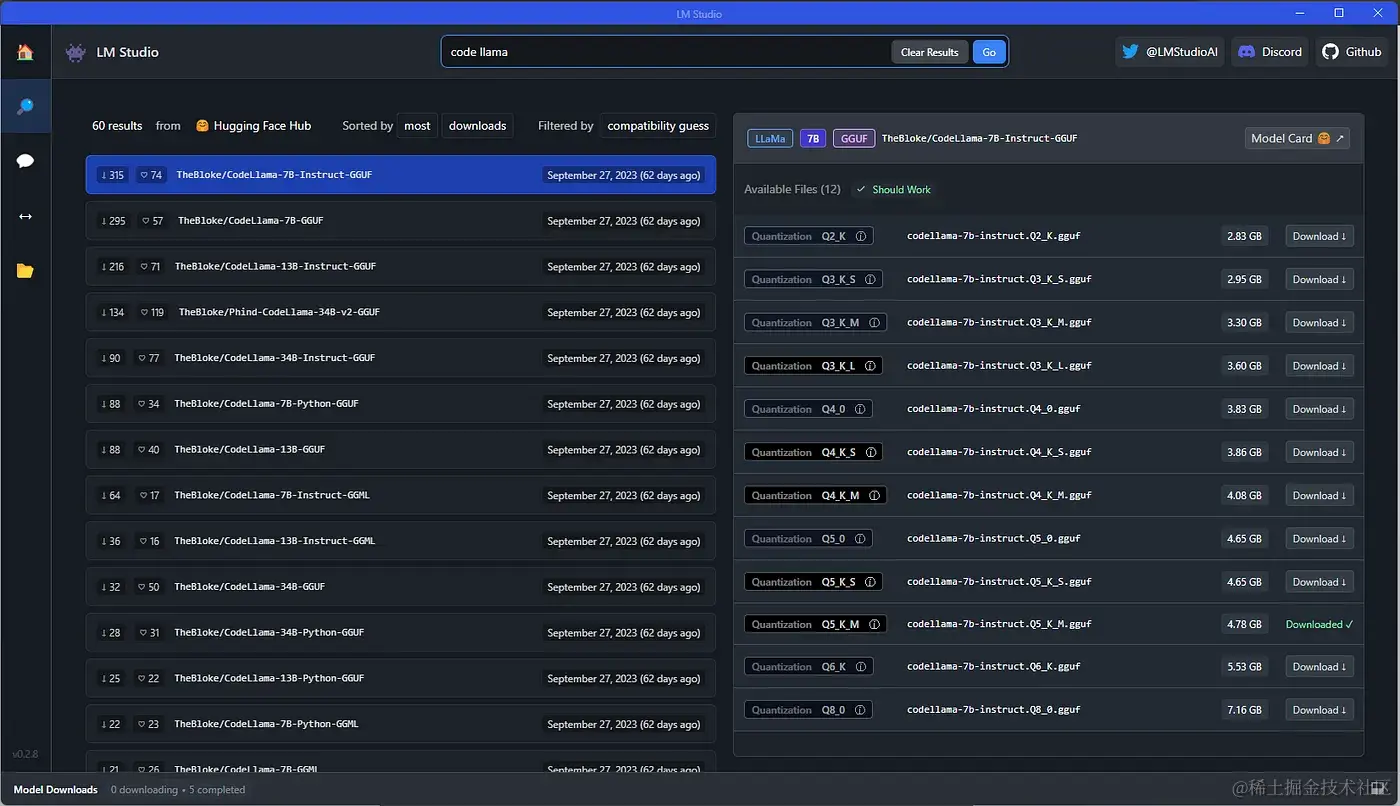This screenshot has width=1400, height=806.
Task: Open the Local Server arrows sidebar icon
Action: pyautogui.click(x=25, y=216)
